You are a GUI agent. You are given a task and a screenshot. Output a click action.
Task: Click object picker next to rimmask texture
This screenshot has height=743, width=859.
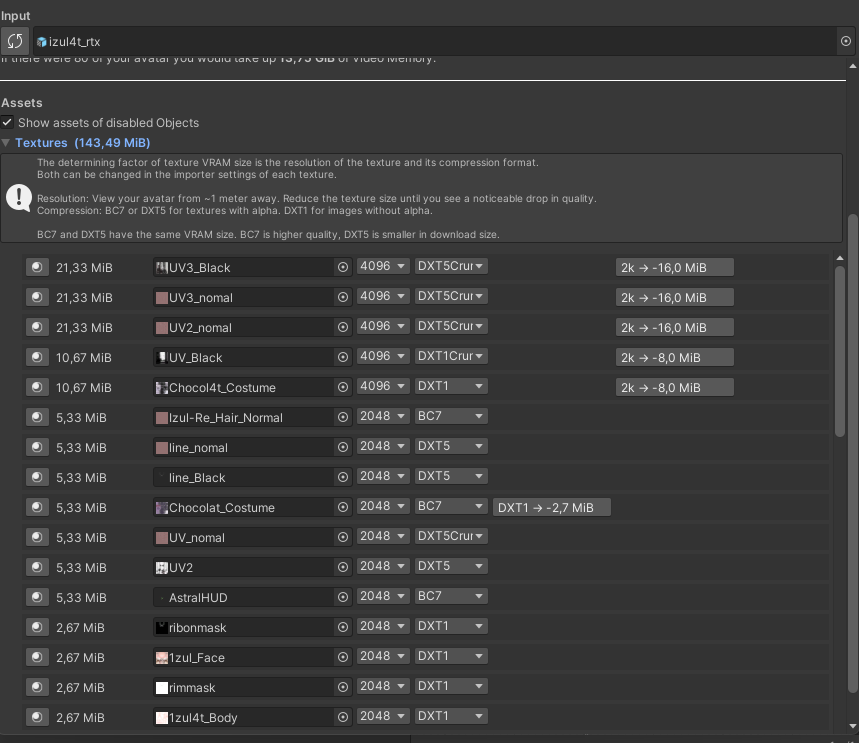pyautogui.click(x=343, y=687)
